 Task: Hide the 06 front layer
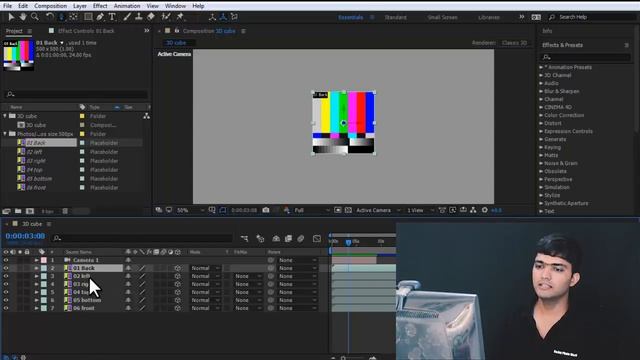click(x=6, y=308)
